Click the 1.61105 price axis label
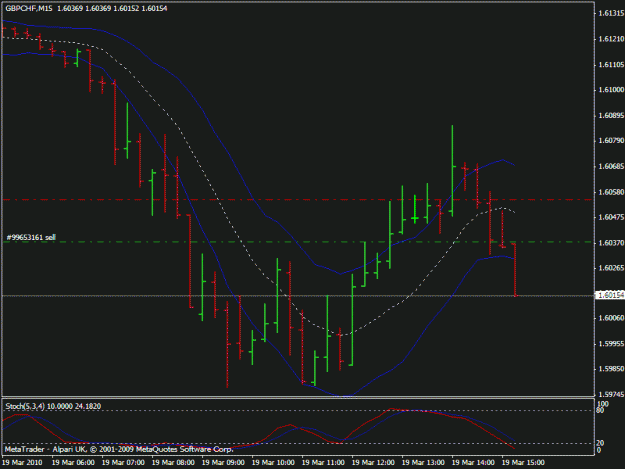 coord(611,65)
